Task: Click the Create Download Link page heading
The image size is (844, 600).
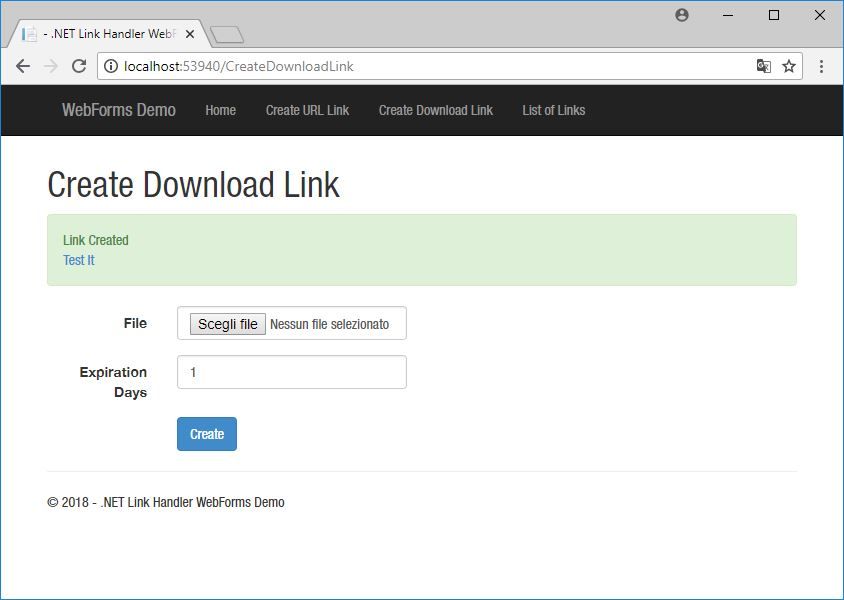Action: coord(193,185)
